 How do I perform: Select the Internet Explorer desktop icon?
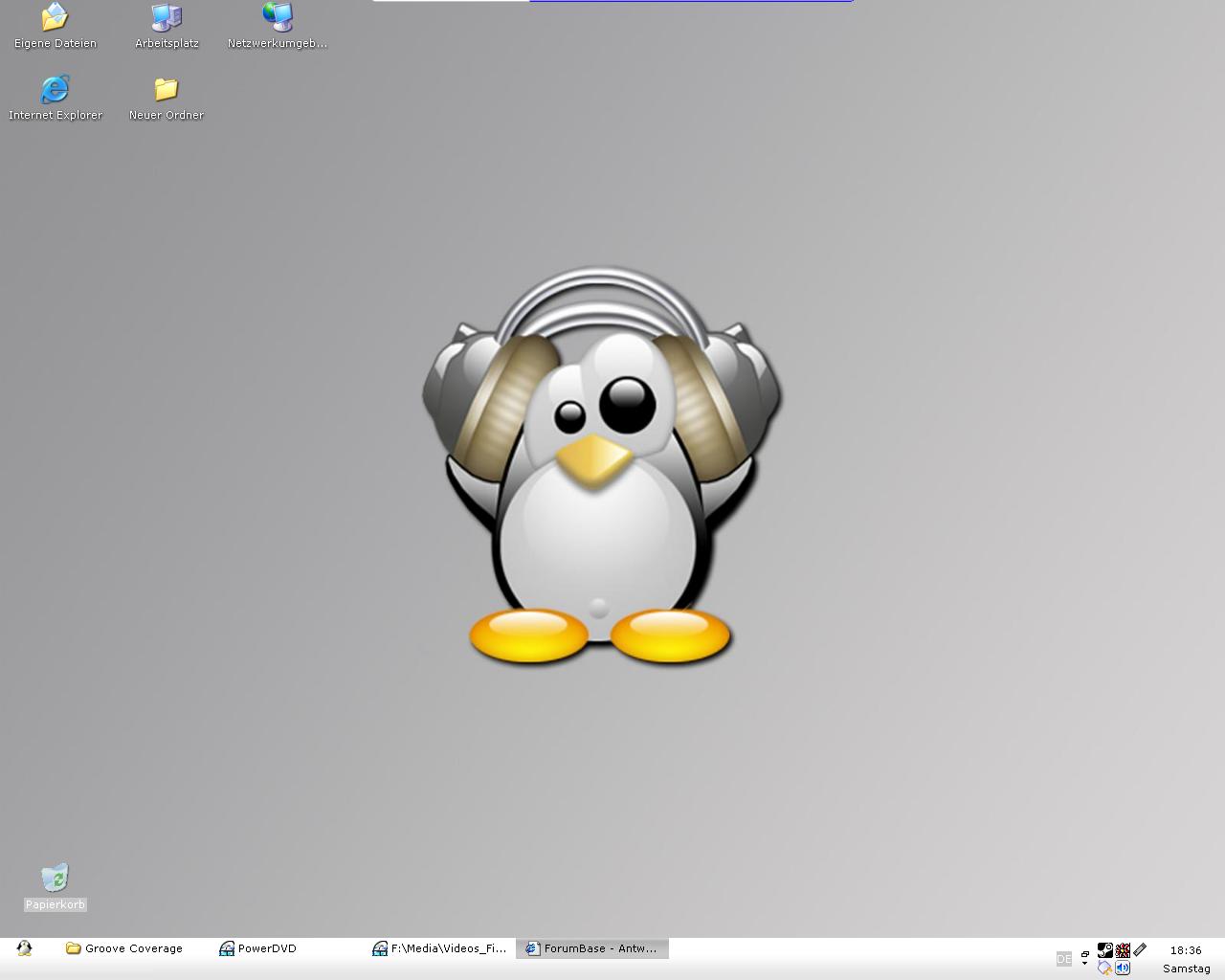tap(56, 99)
